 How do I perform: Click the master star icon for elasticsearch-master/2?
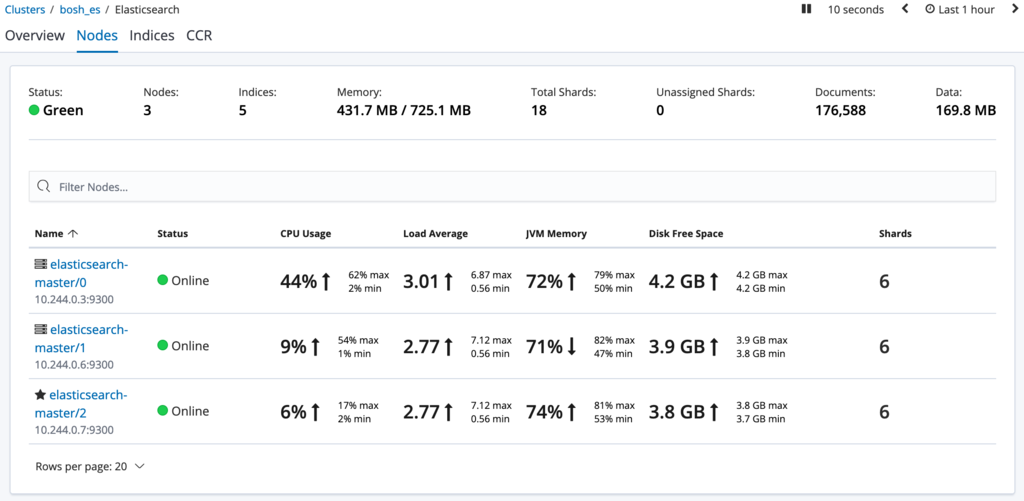[x=40, y=395]
